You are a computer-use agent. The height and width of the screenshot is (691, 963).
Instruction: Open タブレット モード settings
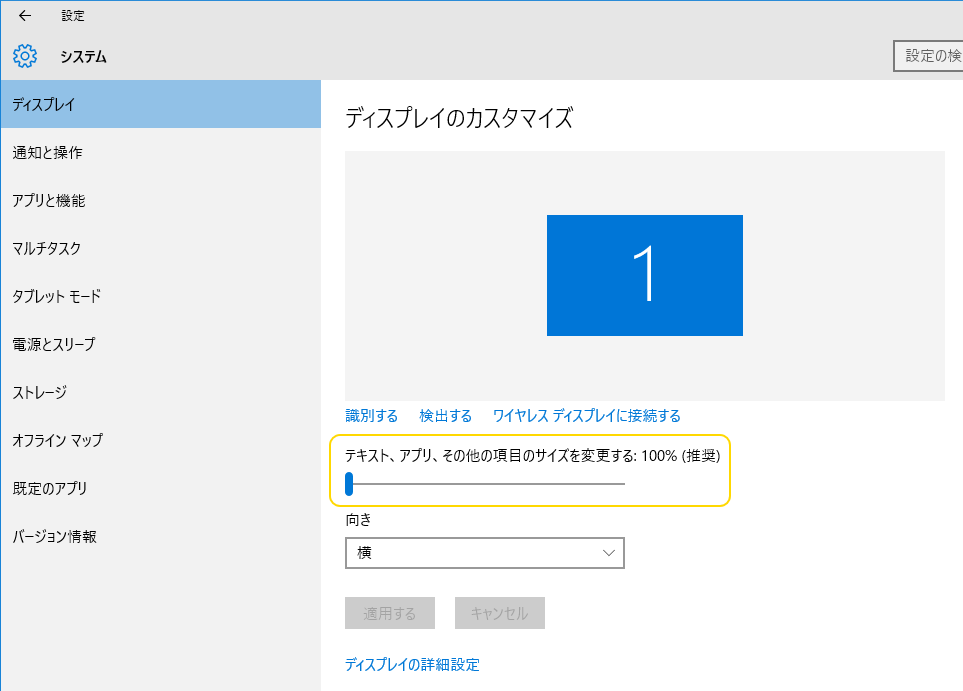point(161,296)
